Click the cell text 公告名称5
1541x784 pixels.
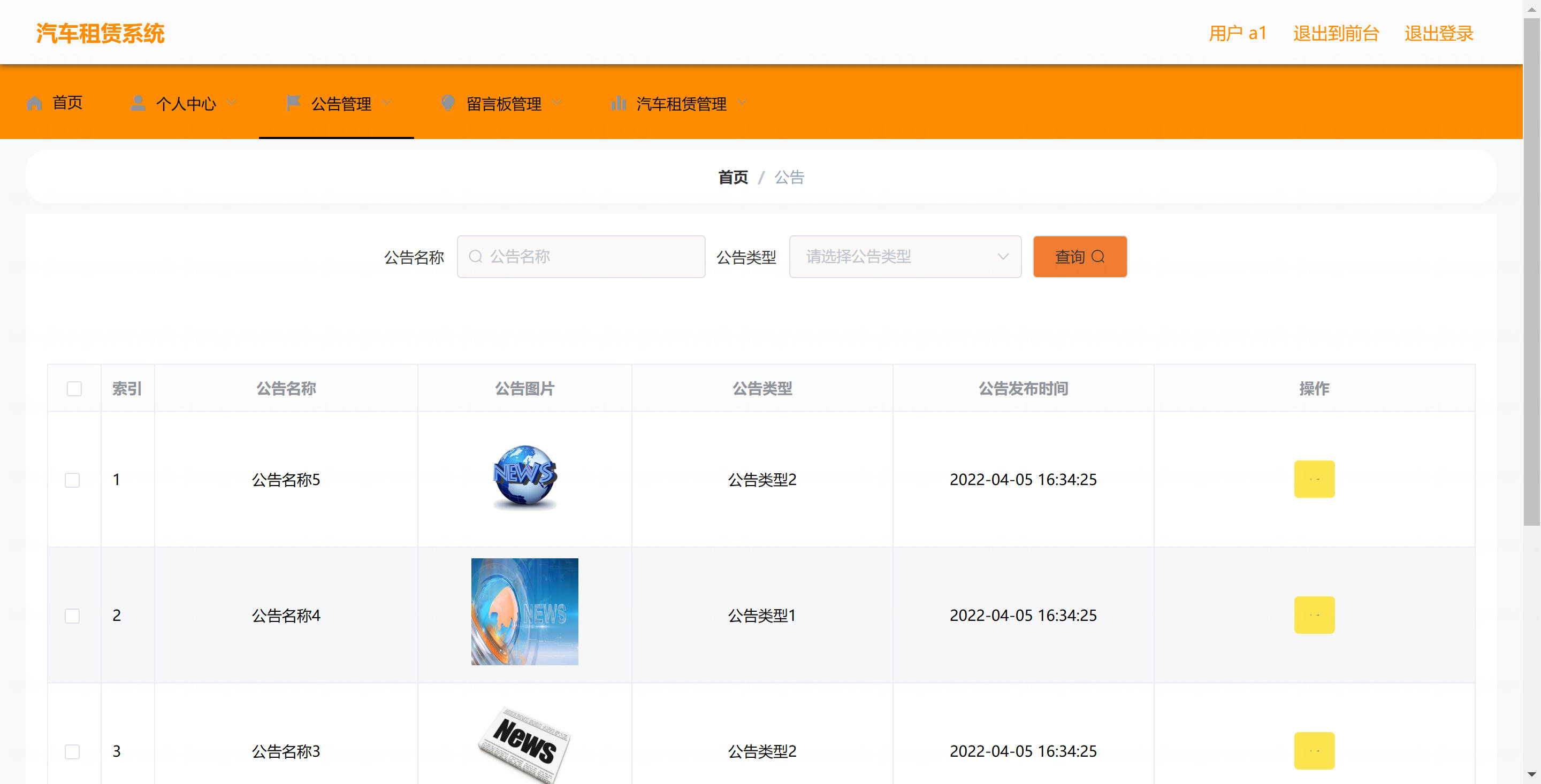tap(286, 480)
